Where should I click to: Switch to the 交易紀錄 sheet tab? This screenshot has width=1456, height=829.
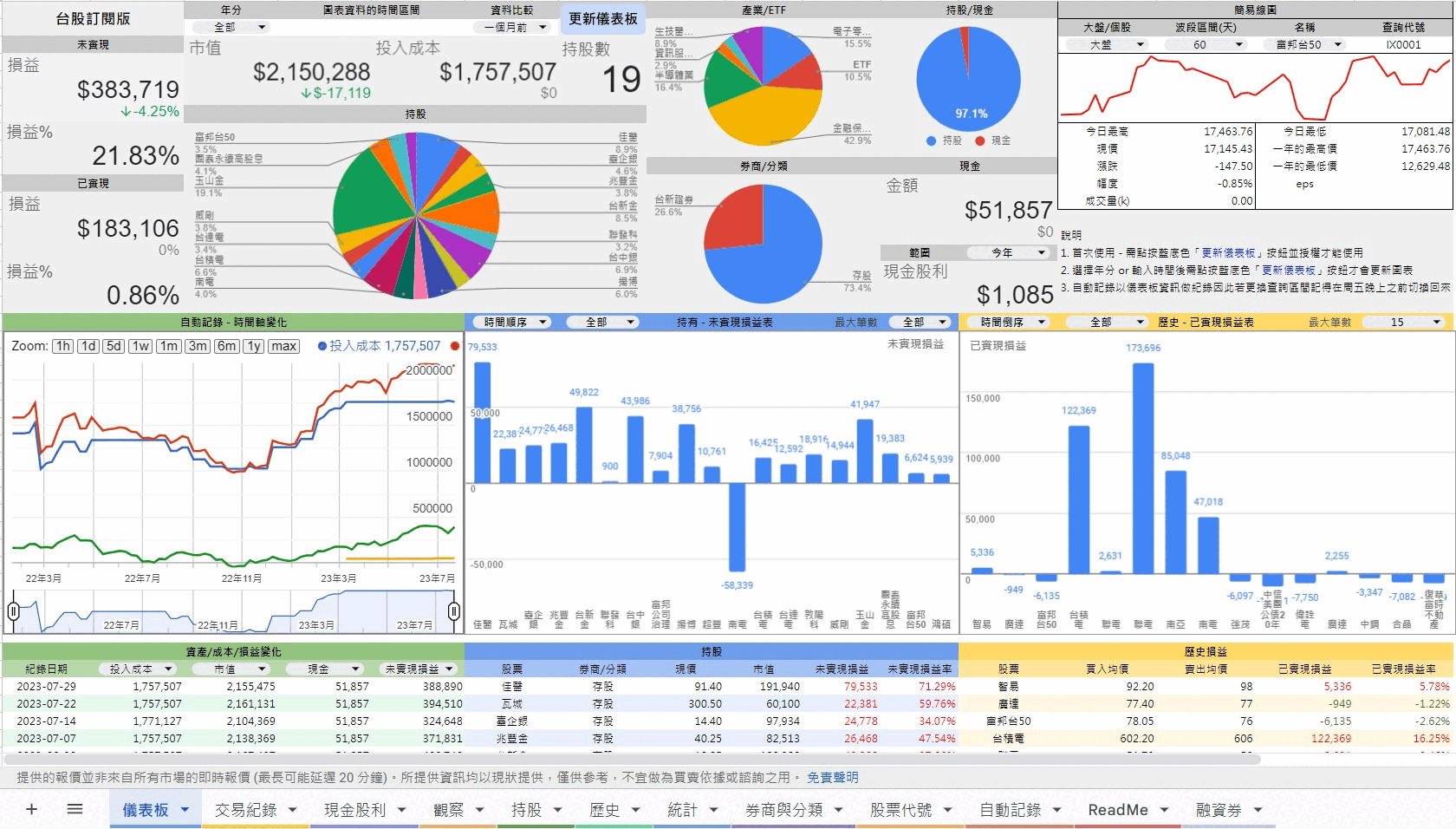pos(245,810)
